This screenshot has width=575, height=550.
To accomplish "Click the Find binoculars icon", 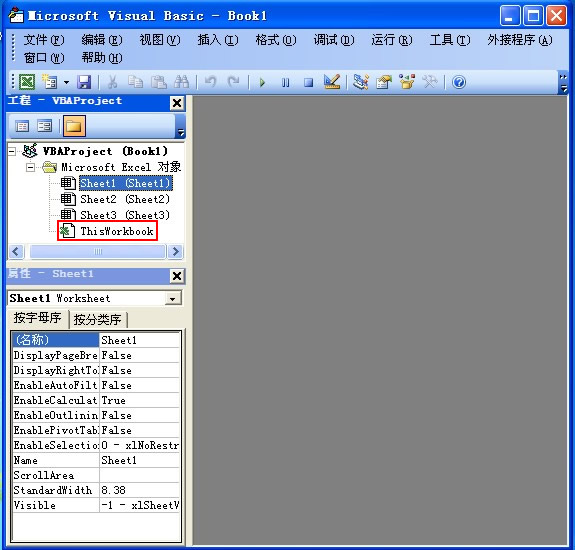I will coord(181,82).
